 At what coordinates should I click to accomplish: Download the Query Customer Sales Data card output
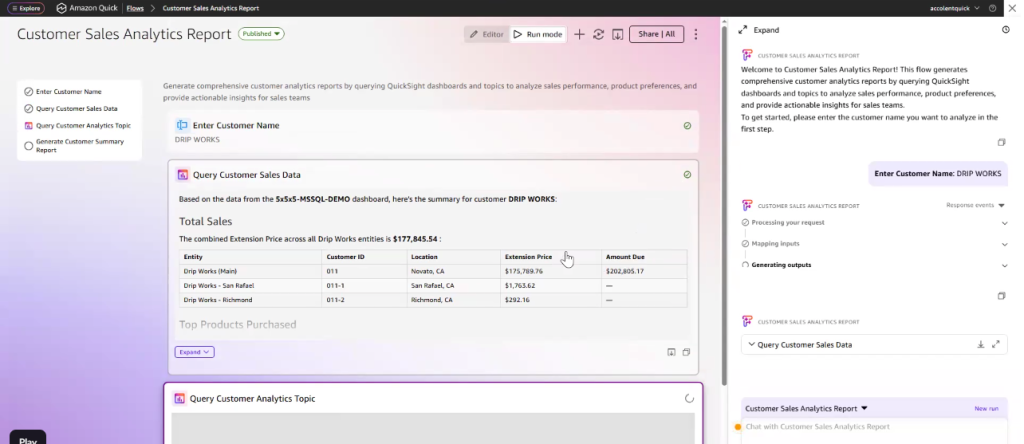coord(671,352)
